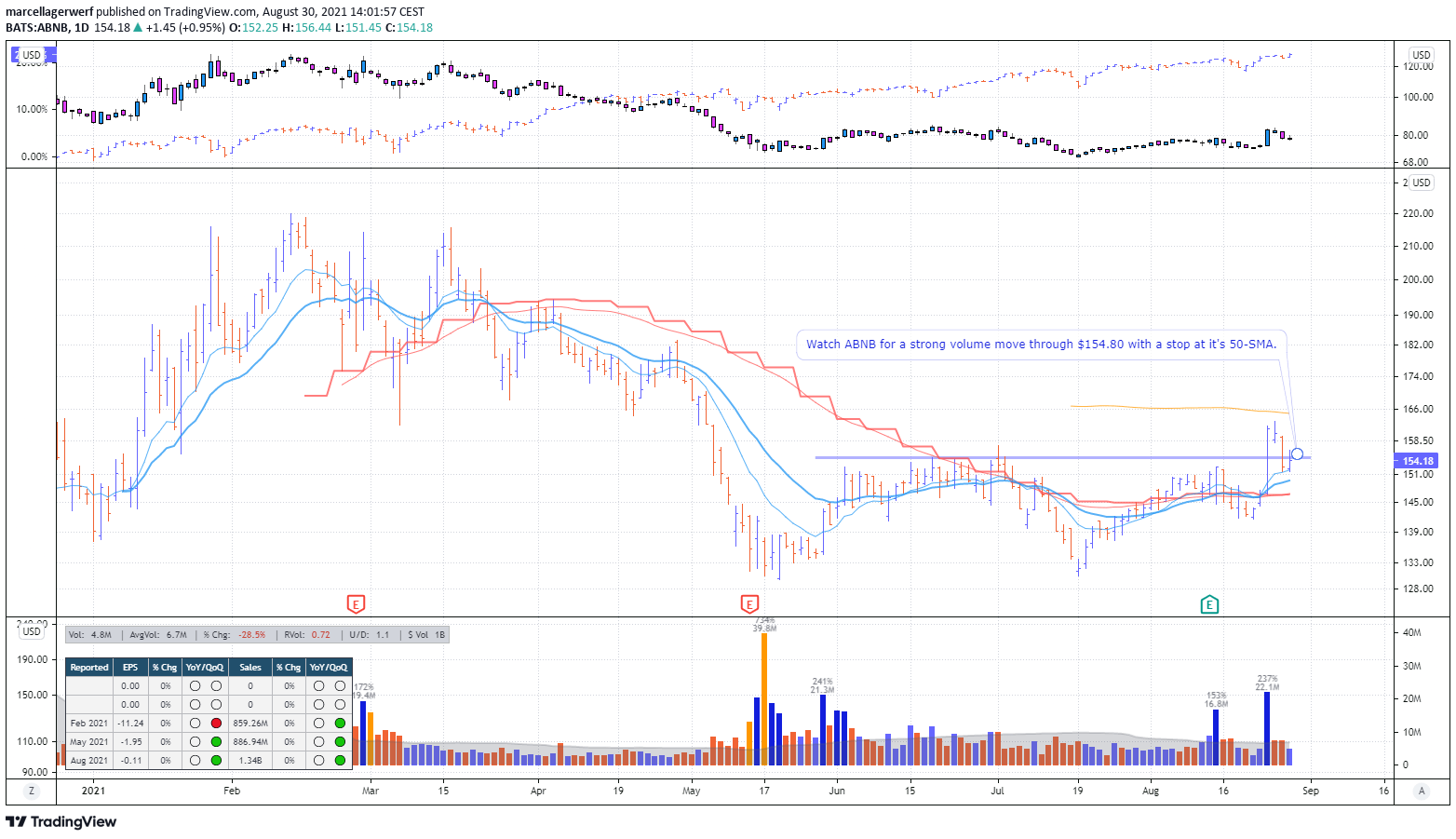The image size is (1456, 839).
Task: Click the A auto-scale button at bottom right
Action: click(x=1422, y=791)
